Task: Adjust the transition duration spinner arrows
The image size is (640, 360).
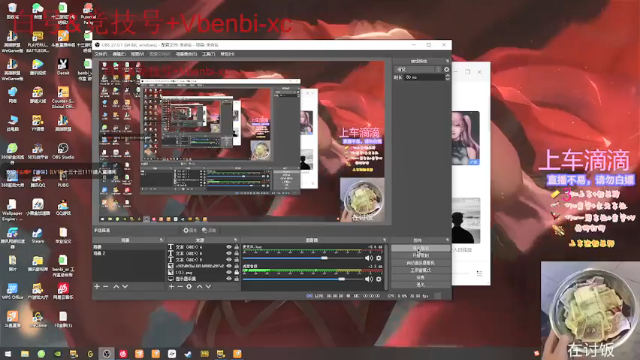Action: tap(447, 77)
